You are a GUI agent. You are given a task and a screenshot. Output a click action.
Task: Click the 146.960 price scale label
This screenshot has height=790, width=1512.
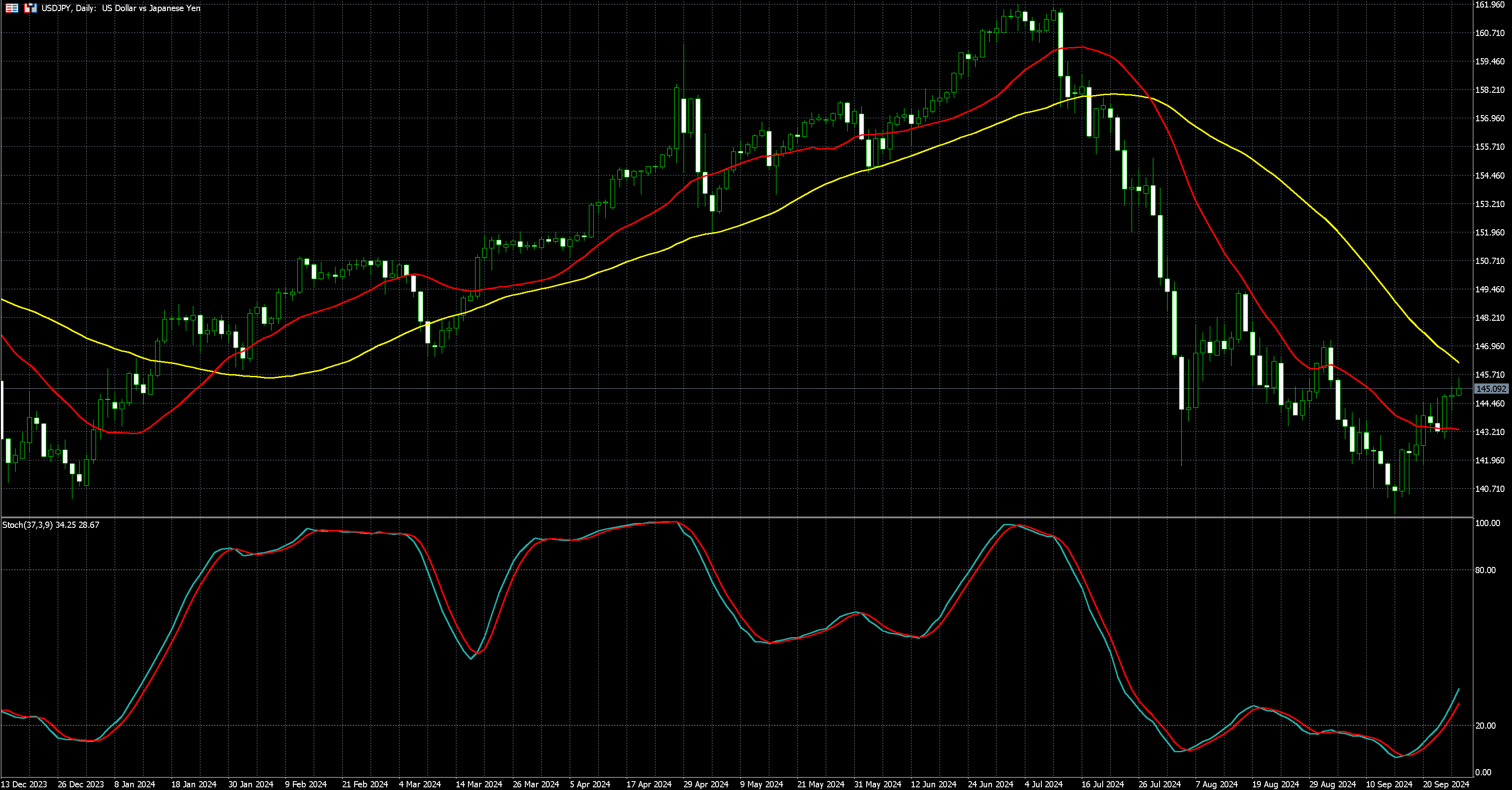(1490, 346)
